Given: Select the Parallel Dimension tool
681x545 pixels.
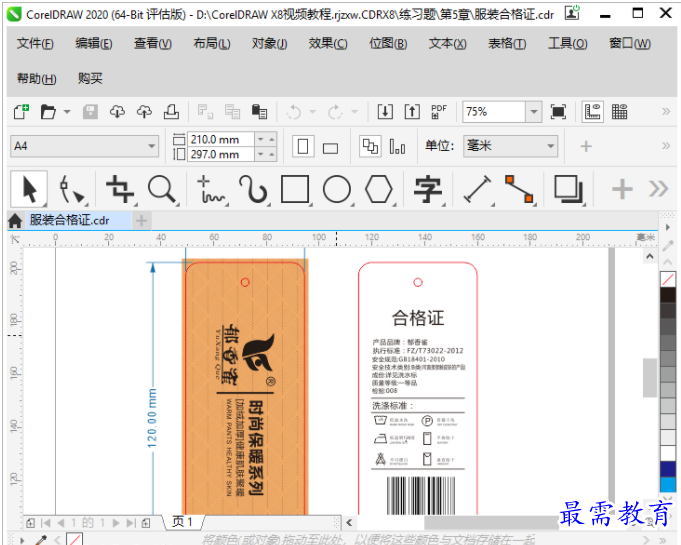Looking at the screenshot, I should [x=477, y=189].
